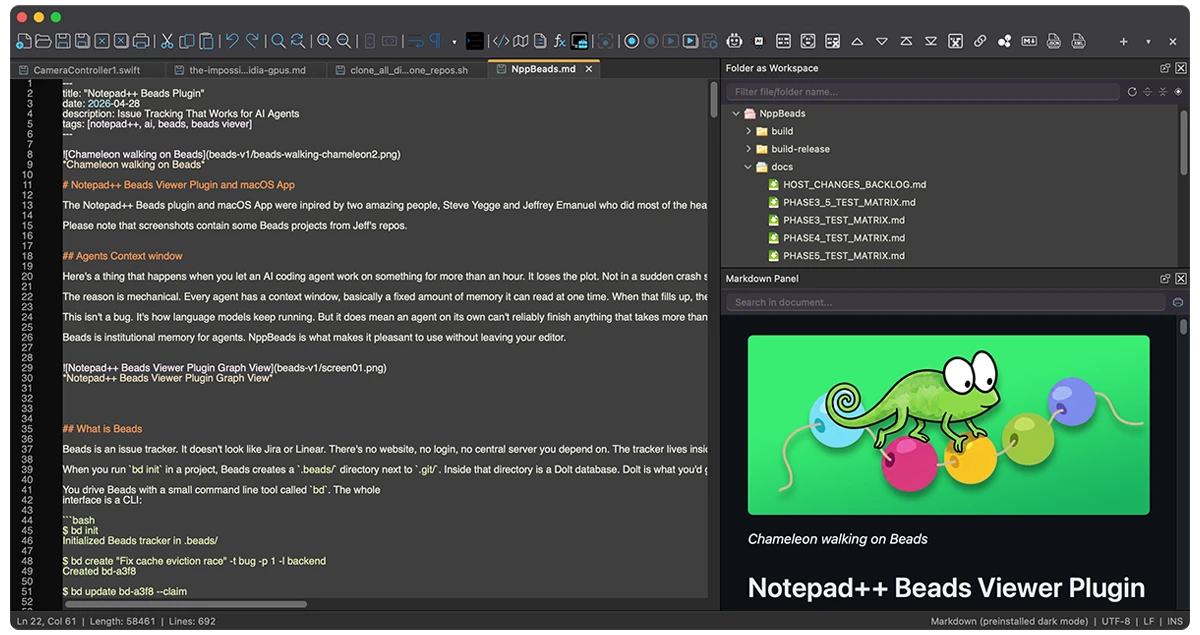Click the chain link toolbar icon
Image resolution: width=1200 pixels, height=635 pixels.
[x=980, y=41]
